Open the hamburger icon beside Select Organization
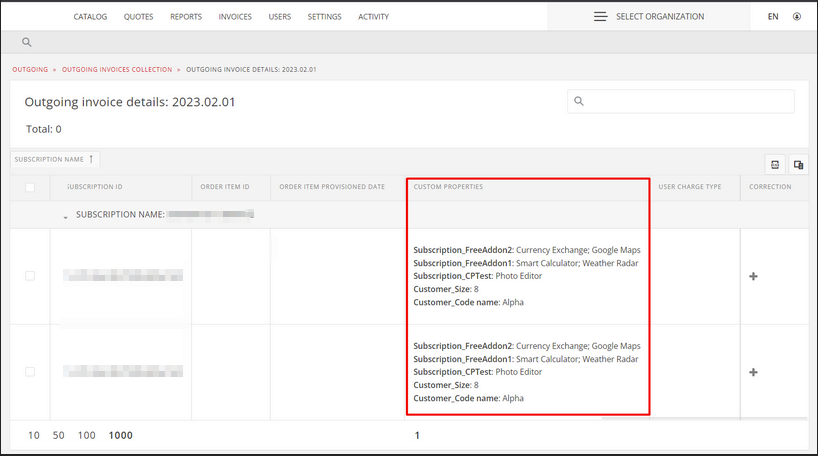 point(600,17)
